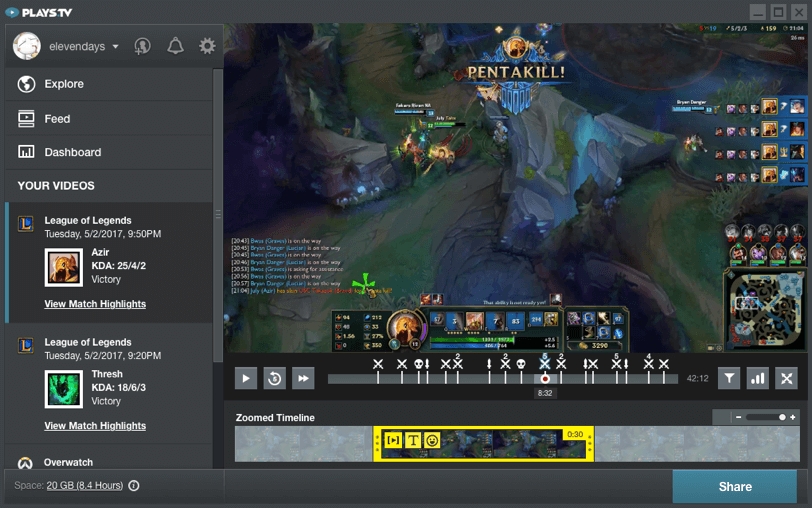Click the yellow clip selection's 0:30 label
Screen dimensions: 812x508
point(575,434)
